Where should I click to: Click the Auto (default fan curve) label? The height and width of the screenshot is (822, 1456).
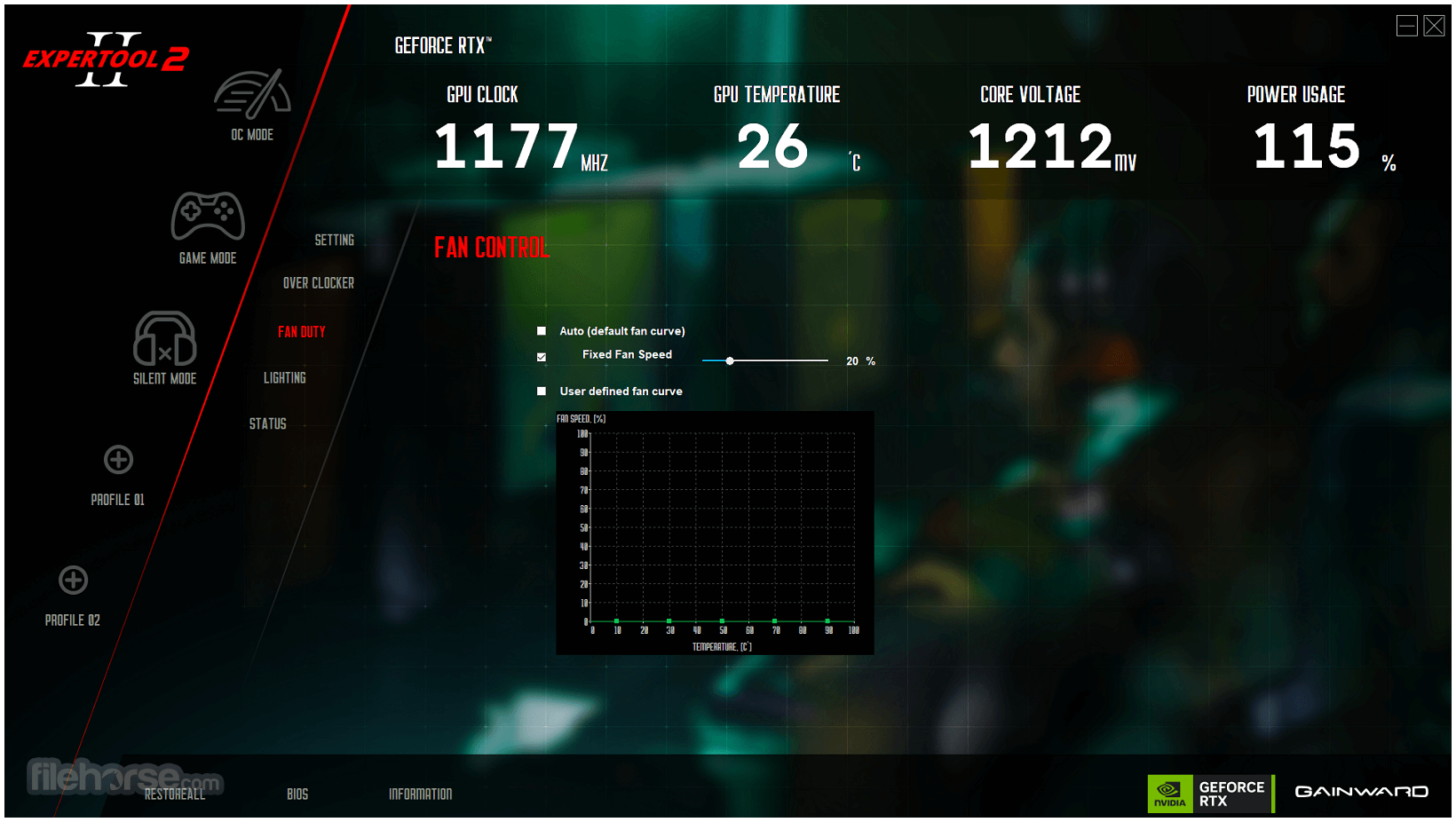tap(622, 331)
